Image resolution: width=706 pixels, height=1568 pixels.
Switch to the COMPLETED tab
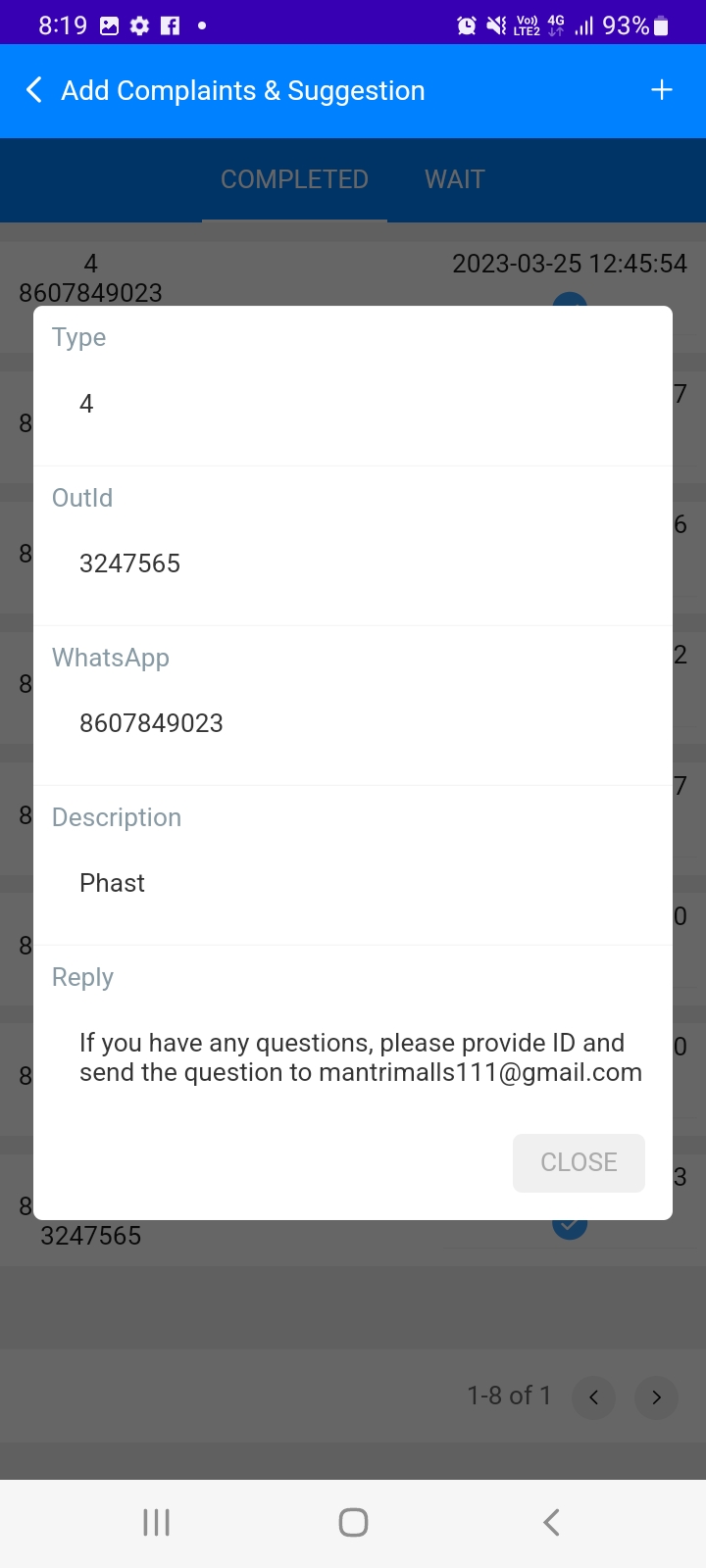click(294, 179)
